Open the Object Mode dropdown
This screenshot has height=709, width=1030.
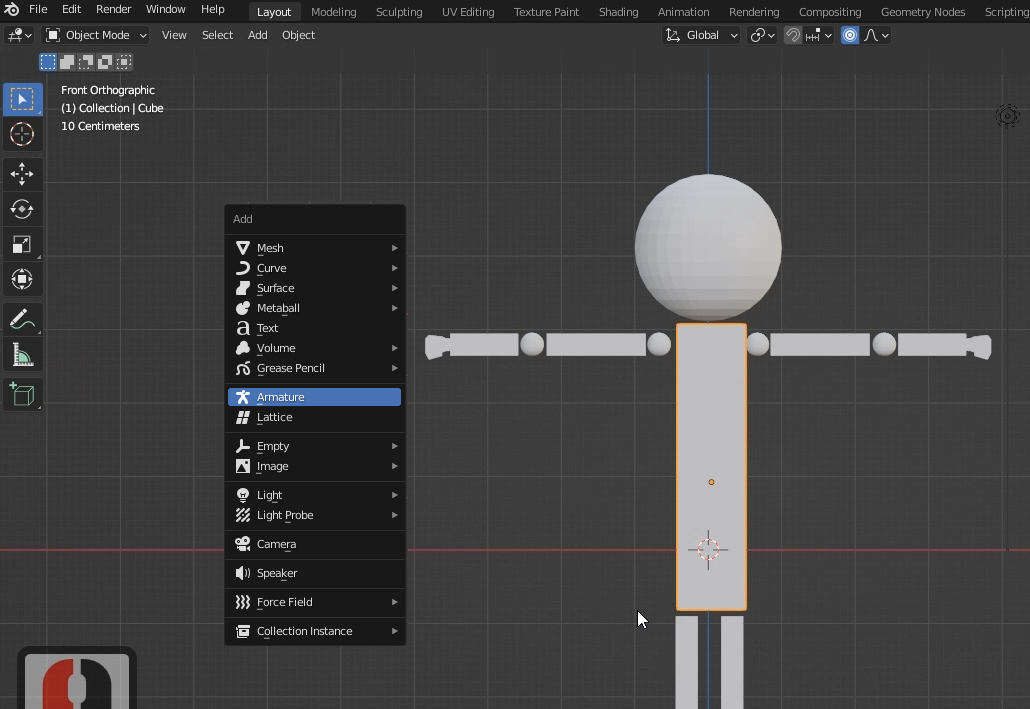tap(96, 35)
